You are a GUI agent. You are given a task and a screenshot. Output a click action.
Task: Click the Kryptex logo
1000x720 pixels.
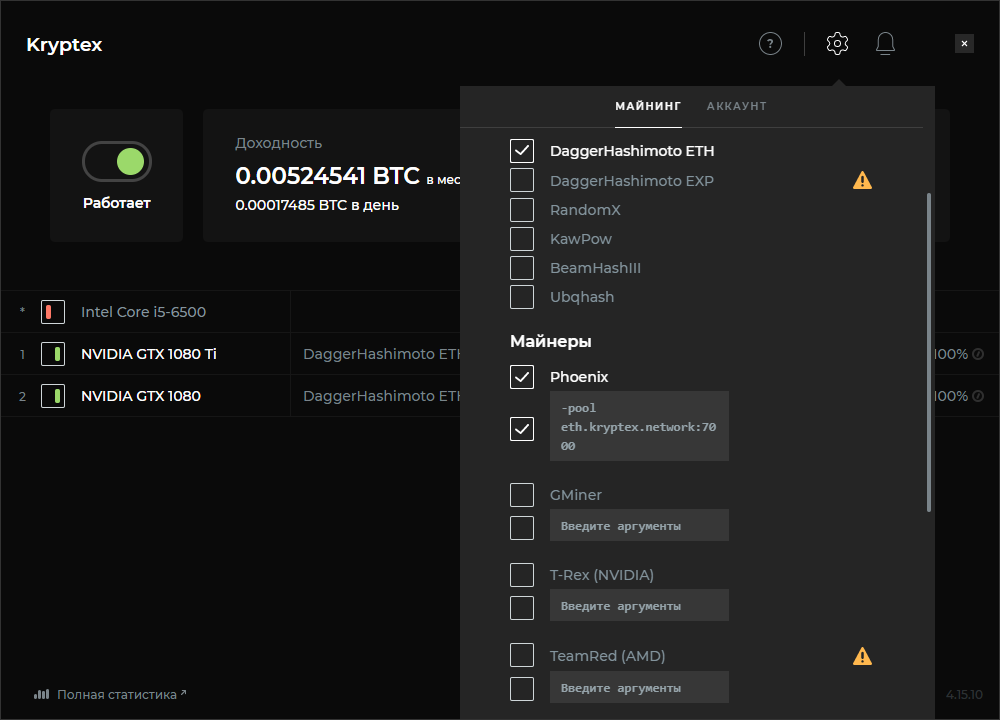[x=64, y=45]
